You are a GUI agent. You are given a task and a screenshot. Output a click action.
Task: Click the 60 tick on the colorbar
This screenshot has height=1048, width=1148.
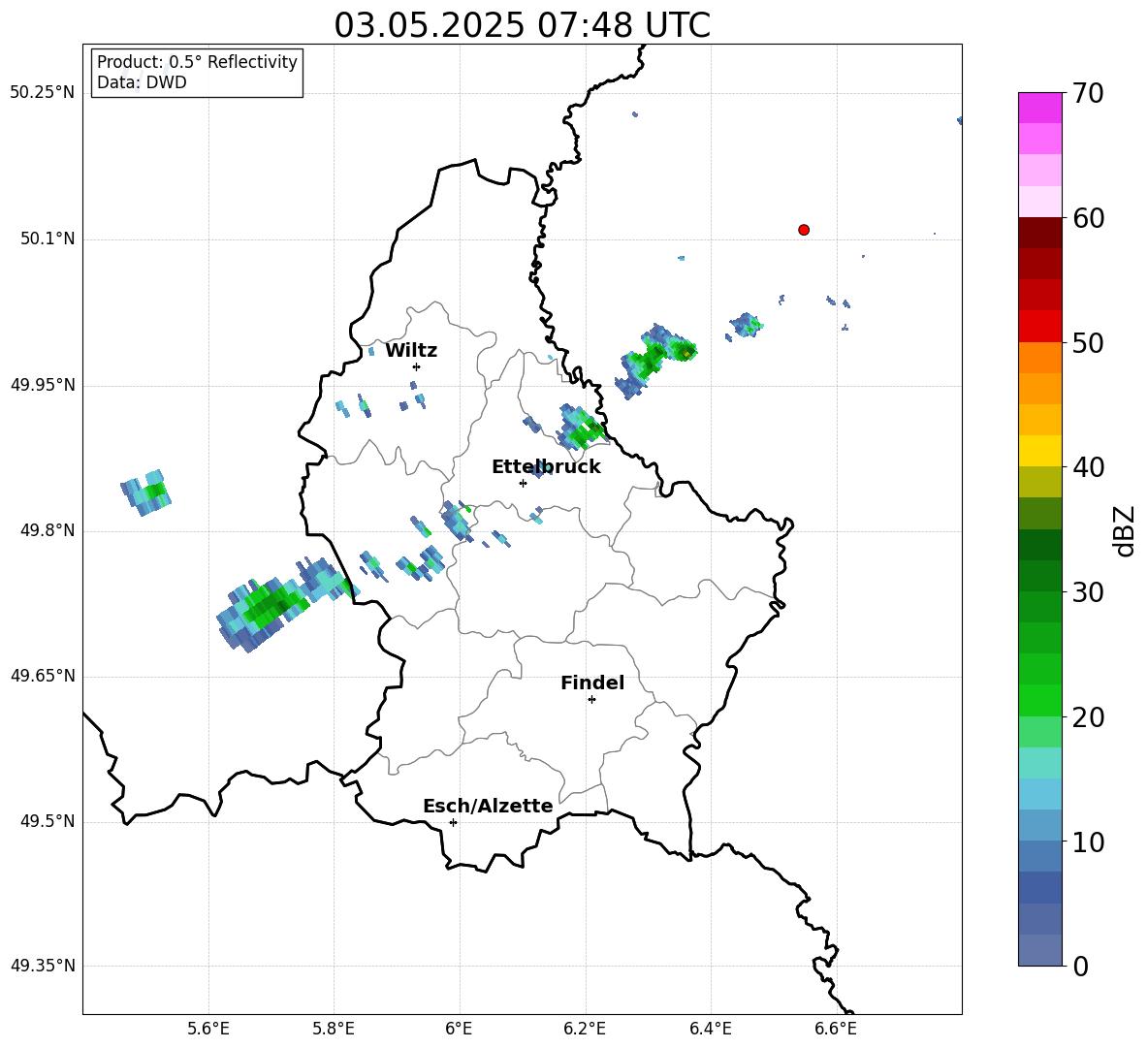point(1088,218)
